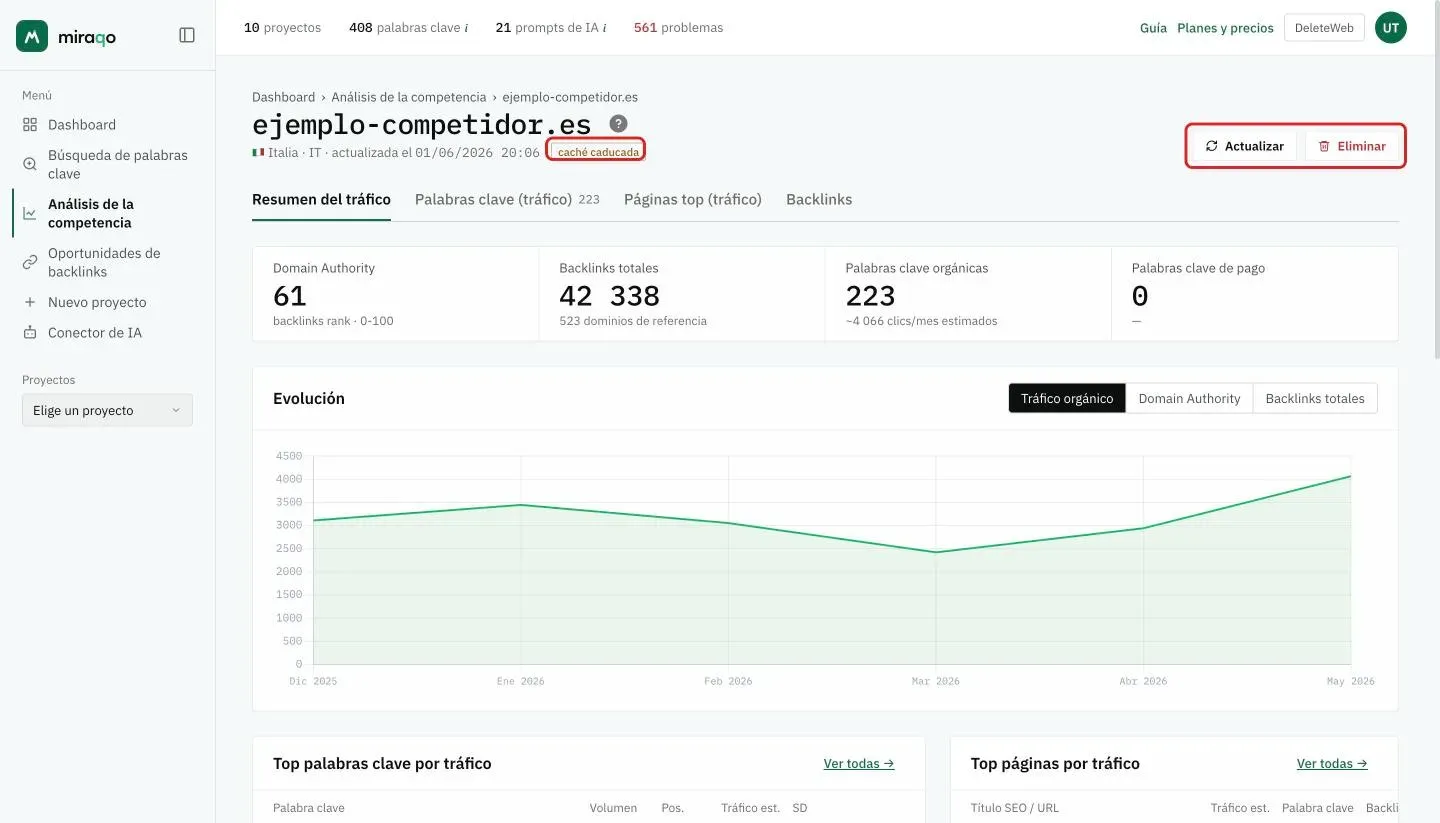Open the Resumen del tráfico tab

pyautogui.click(x=321, y=199)
